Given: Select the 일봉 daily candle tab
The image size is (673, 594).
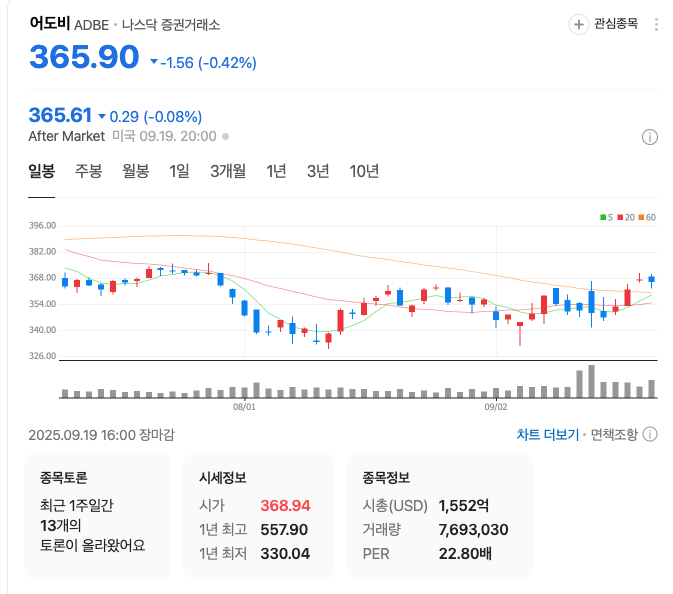Looking at the screenshot, I should [x=42, y=171].
